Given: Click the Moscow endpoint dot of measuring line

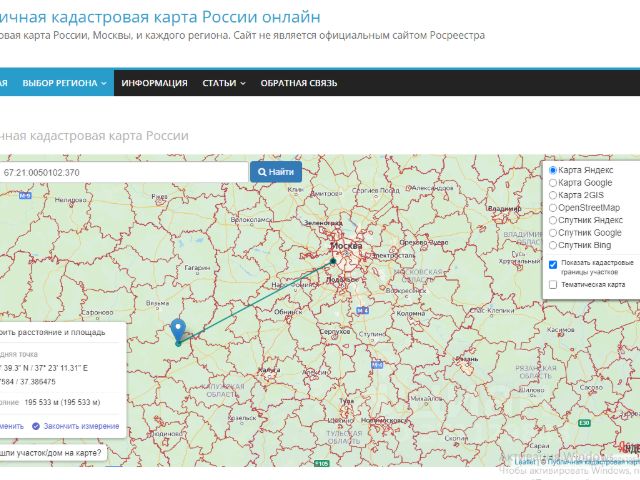Looking at the screenshot, I should 333,261.
